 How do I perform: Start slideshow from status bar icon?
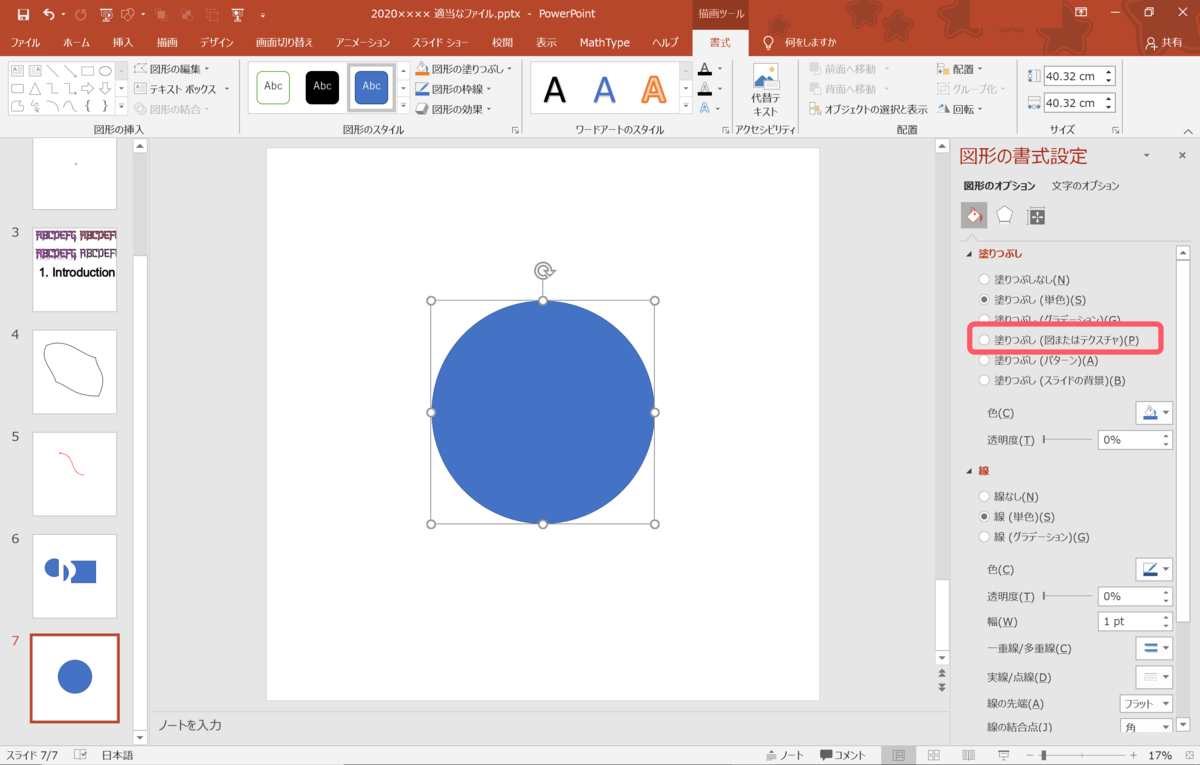1003,755
